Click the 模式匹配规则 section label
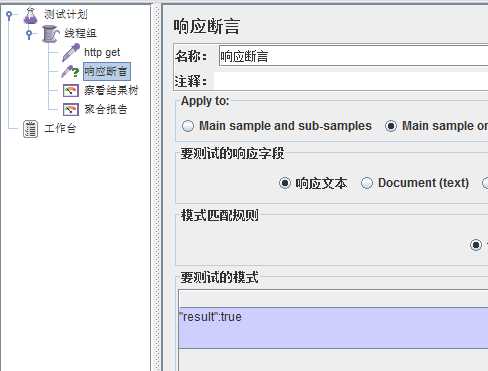The height and width of the screenshot is (371, 488). [219, 216]
